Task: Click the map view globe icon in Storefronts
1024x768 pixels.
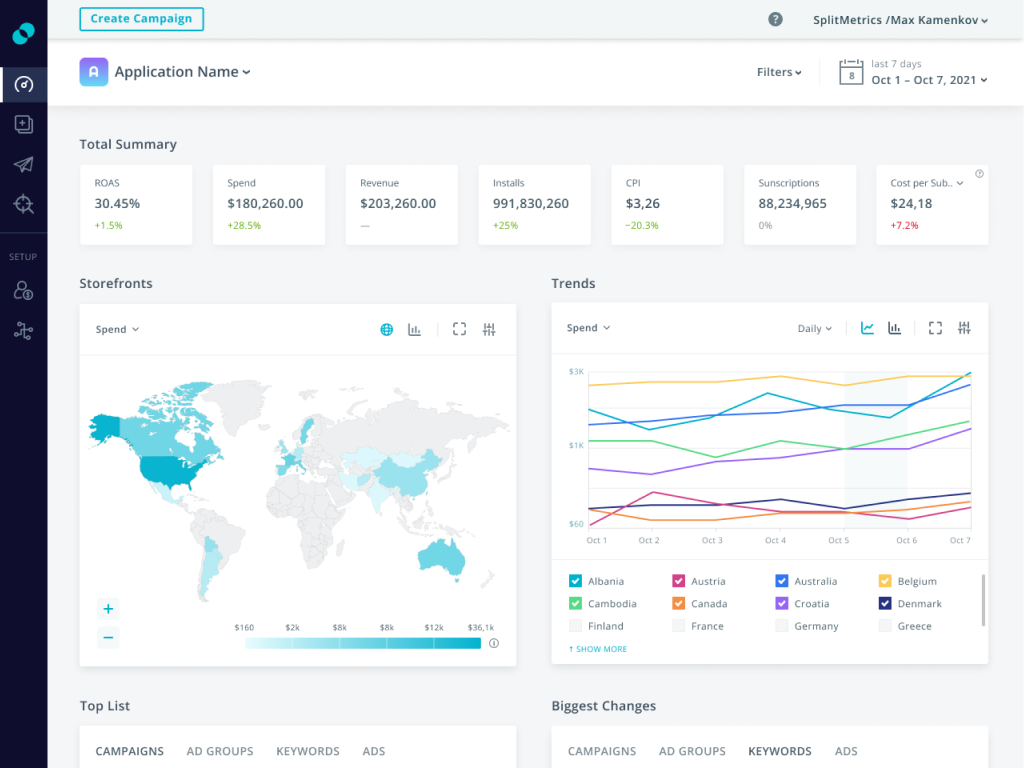Action: click(386, 328)
